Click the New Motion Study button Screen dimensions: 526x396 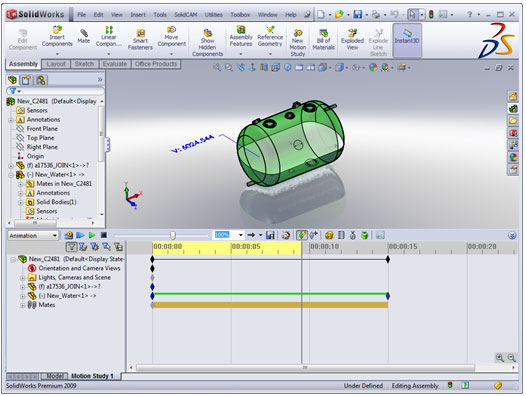pyautogui.click(x=298, y=42)
